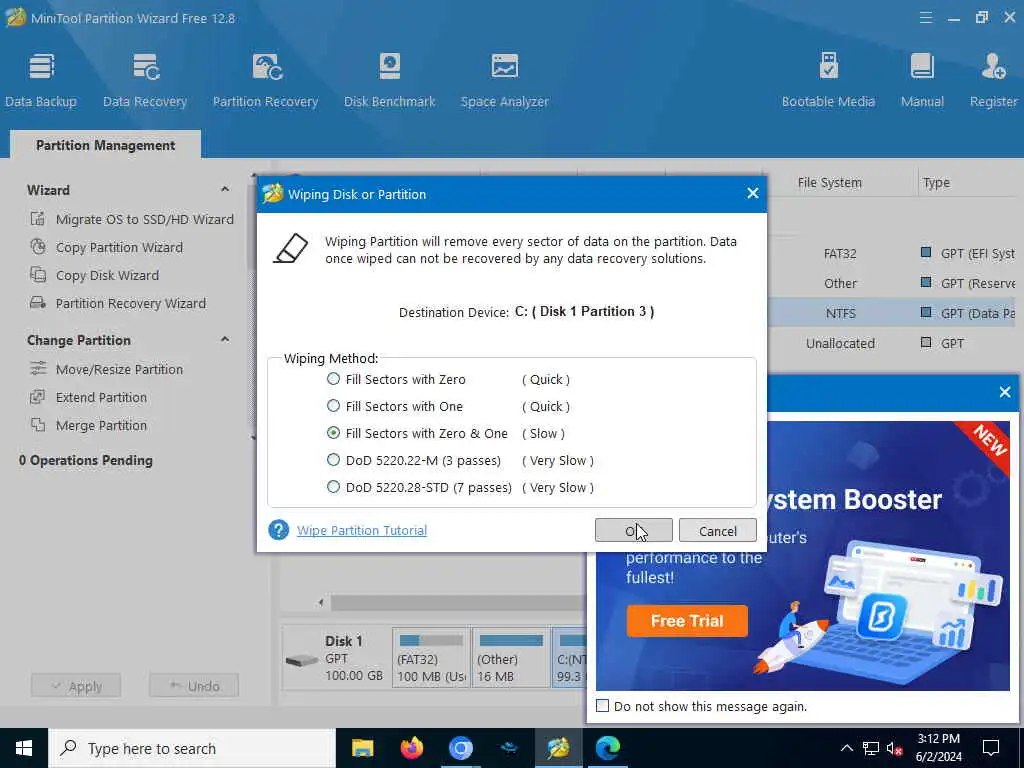Screen dimensions: 1024x768
Task: Open Chrome from taskbar
Action: pos(460,748)
